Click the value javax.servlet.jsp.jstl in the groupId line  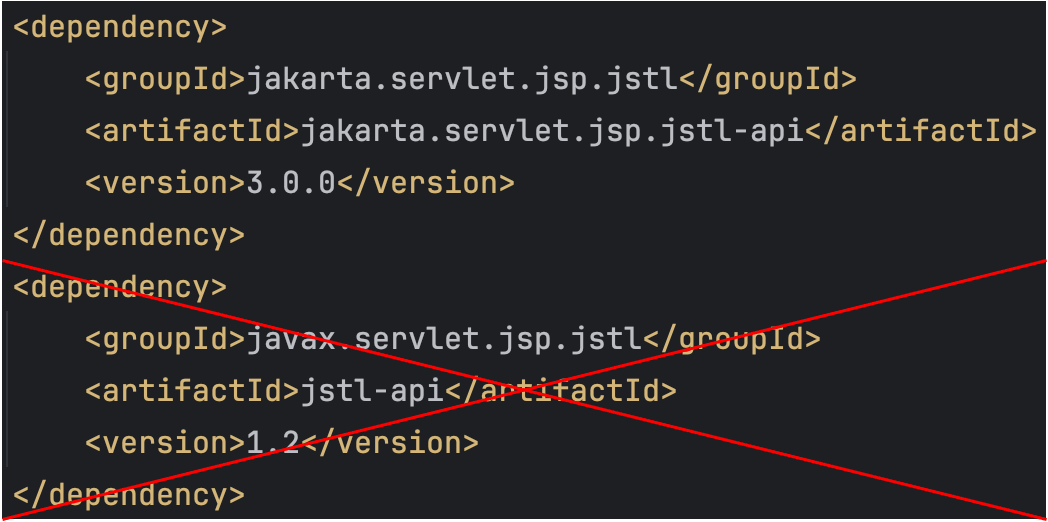coord(444,340)
